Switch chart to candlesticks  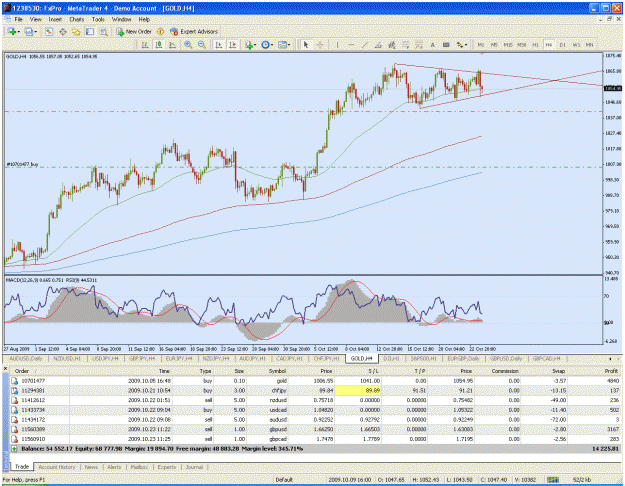pos(159,45)
